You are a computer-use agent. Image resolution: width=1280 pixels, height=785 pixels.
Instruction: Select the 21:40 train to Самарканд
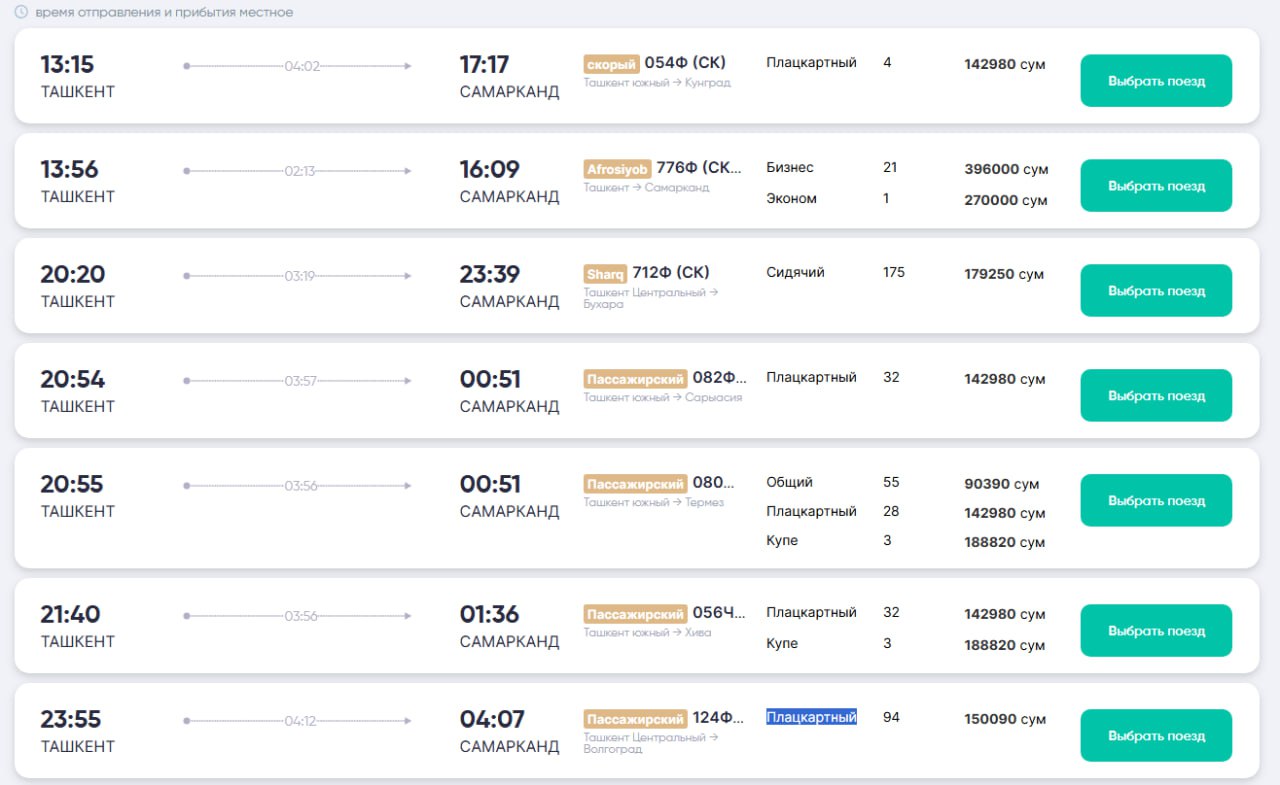click(x=1155, y=631)
